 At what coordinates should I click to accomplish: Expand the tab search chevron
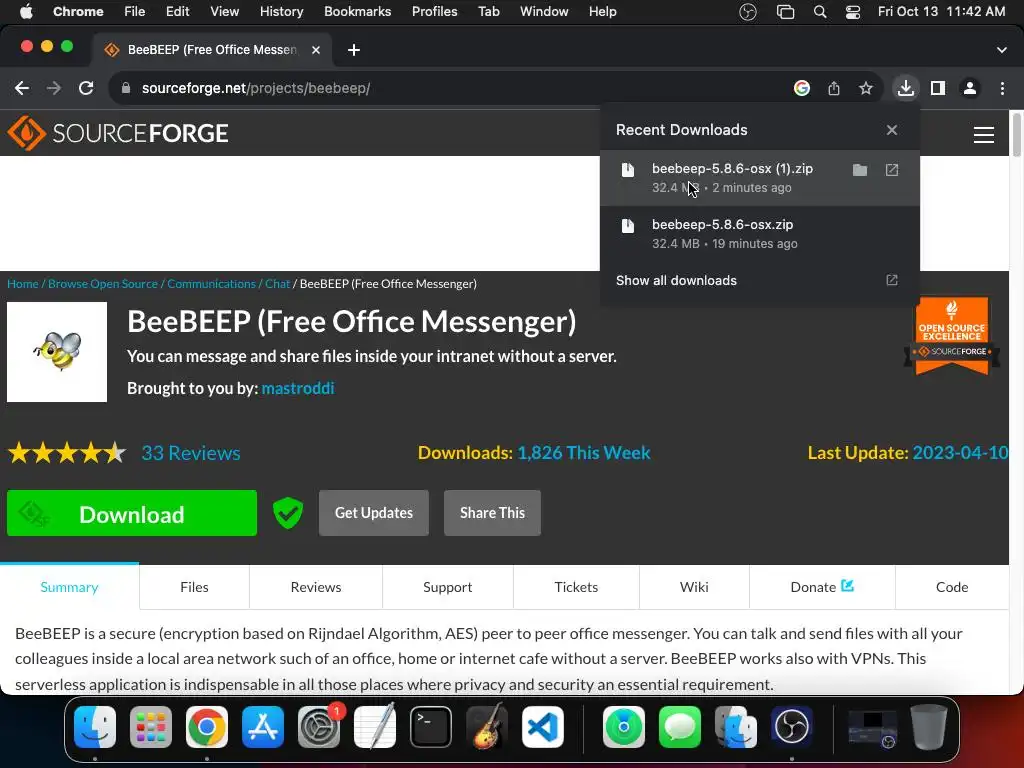[1002, 50]
